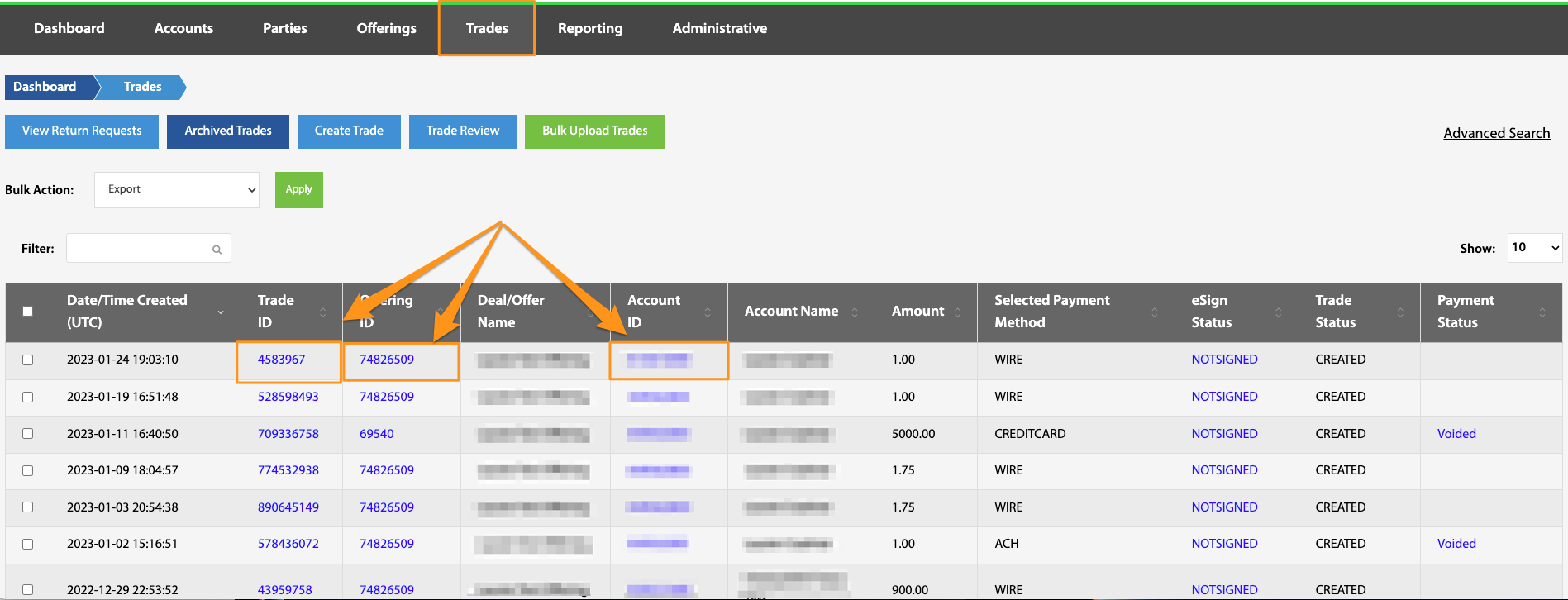Open blurred account ID in first row
Viewport: 1568px width, 600px height.
[x=658, y=360]
